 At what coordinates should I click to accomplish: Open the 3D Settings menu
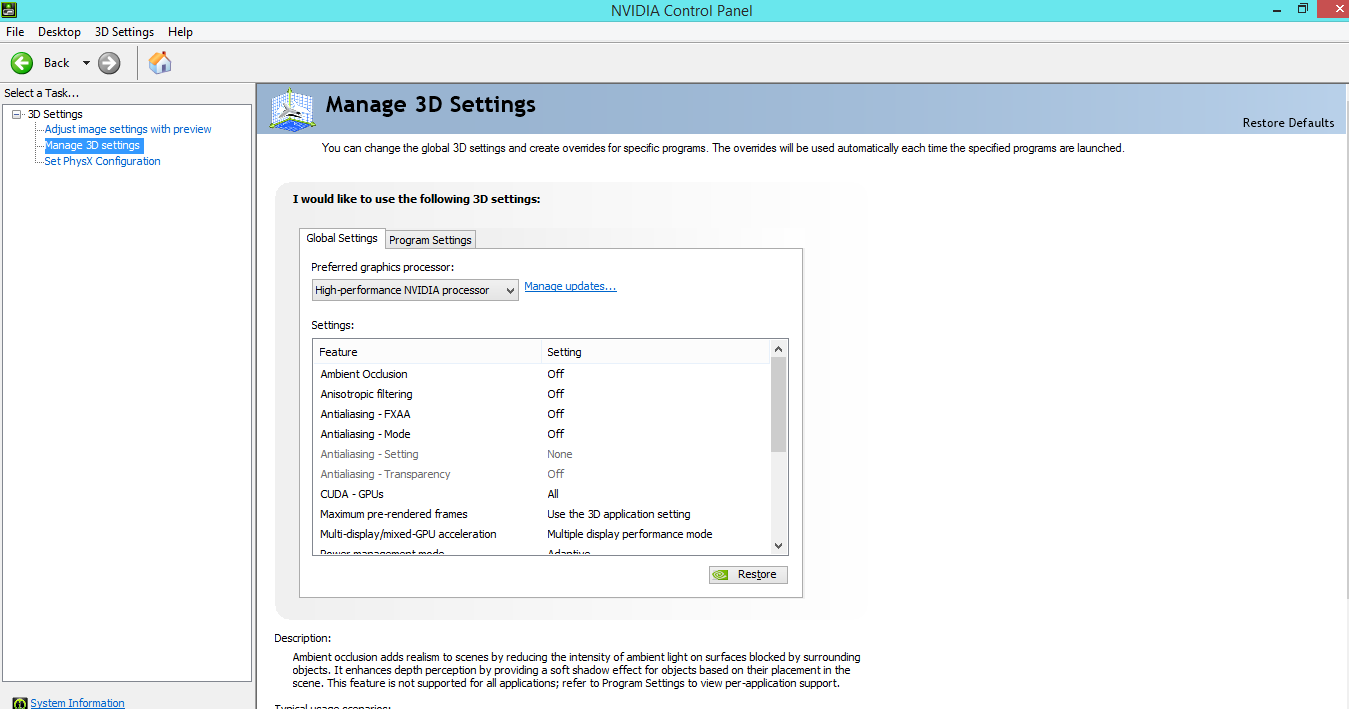[x=124, y=32]
